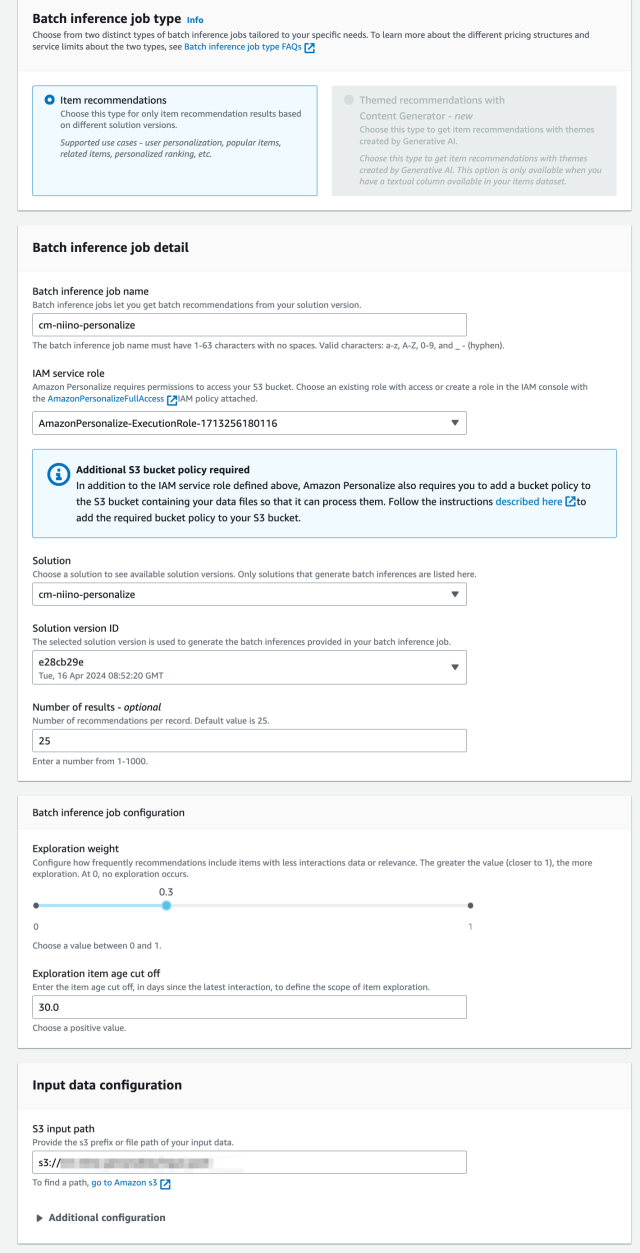Click the dropdown arrow on the IAM service role selector

pyautogui.click(x=455, y=422)
